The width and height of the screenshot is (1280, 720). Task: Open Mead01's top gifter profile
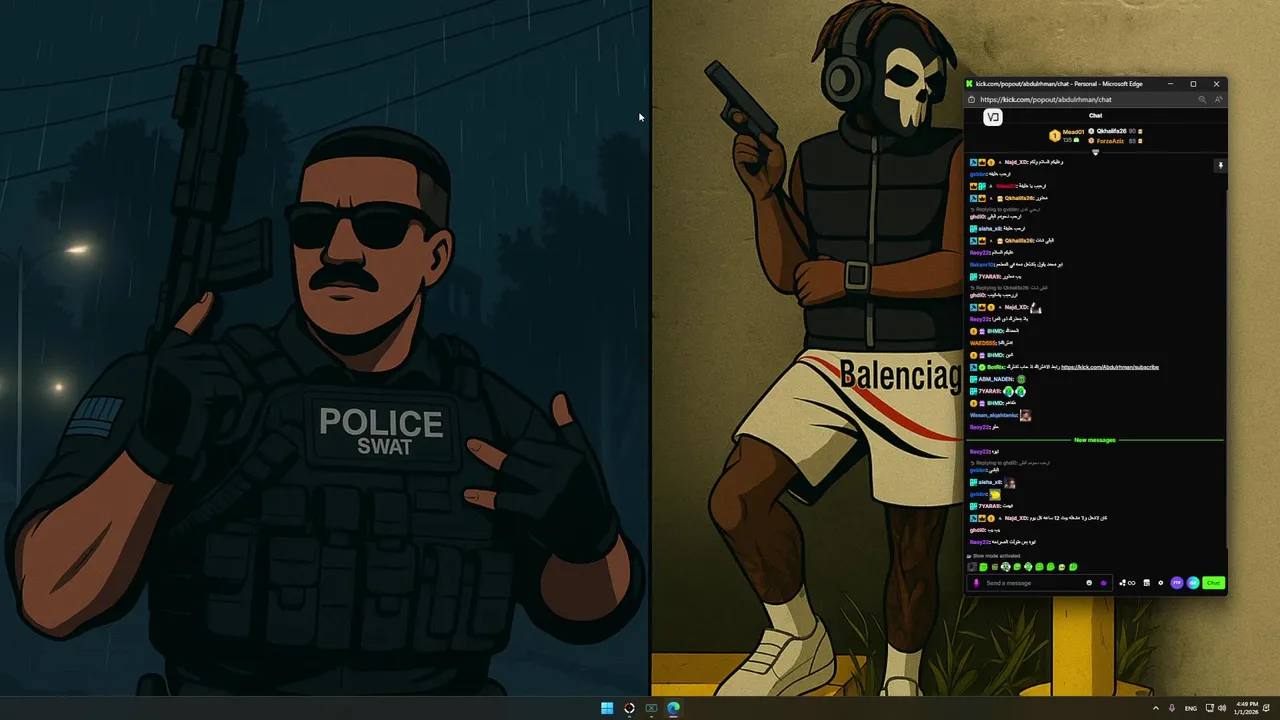(x=1074, y=132)
